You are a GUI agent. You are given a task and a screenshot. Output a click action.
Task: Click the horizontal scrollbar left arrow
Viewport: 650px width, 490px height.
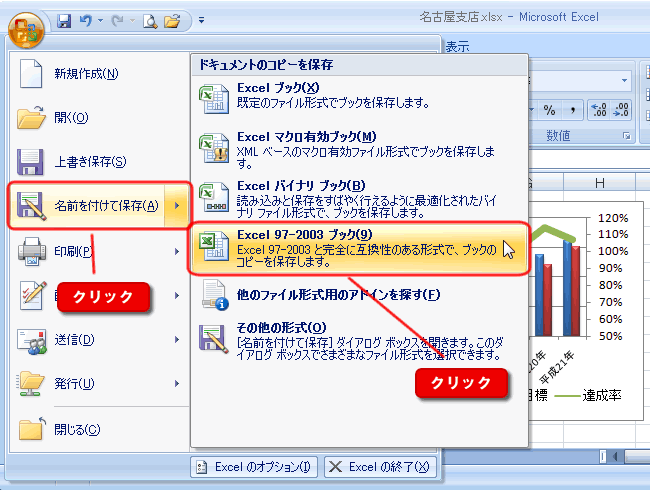pos(616,456)
